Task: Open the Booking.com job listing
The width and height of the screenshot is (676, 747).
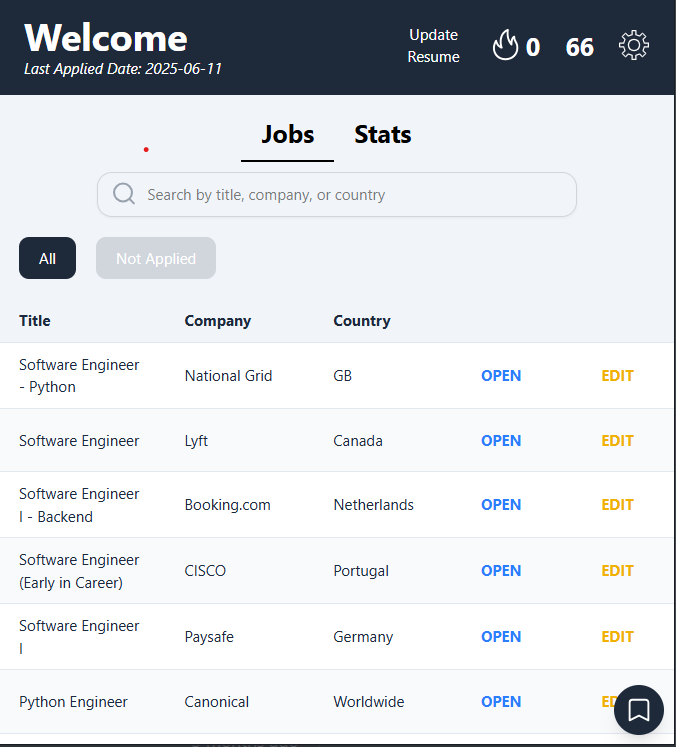Action: 500,505
